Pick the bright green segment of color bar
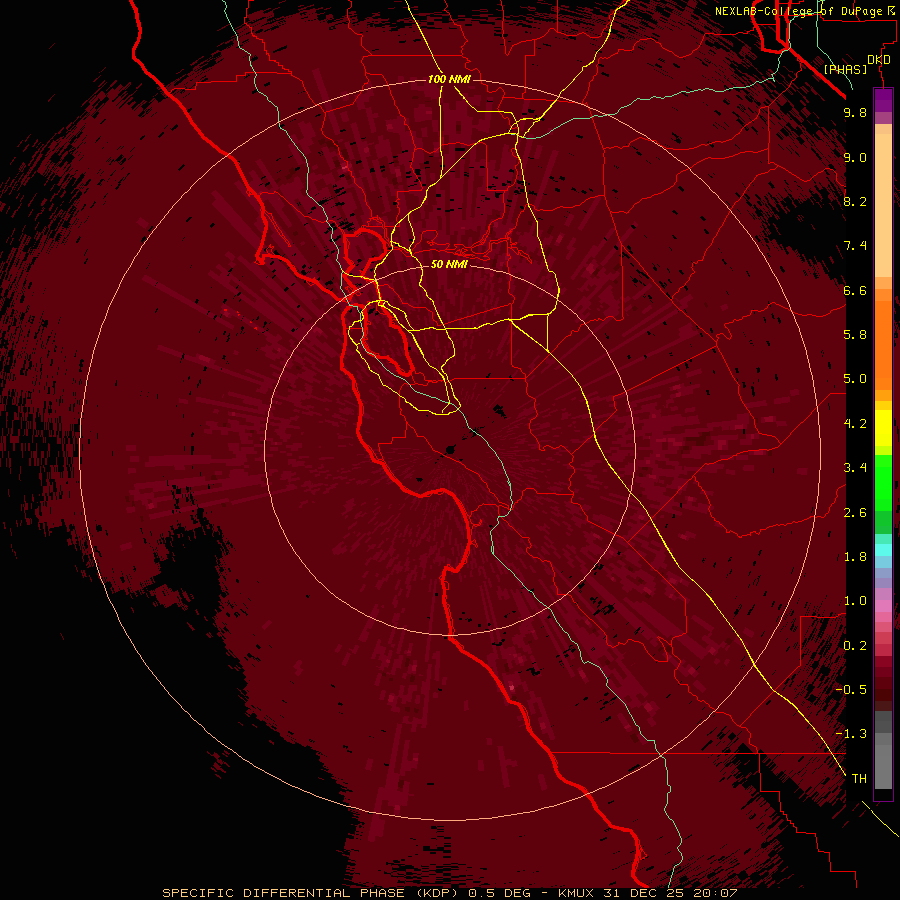This screenshot has width=900, height=900. coord(883,481)
